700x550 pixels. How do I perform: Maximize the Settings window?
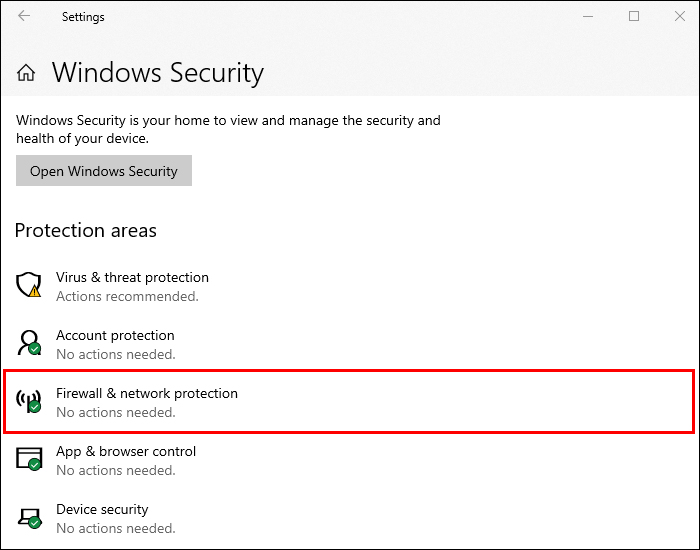[x=634, y=17]
